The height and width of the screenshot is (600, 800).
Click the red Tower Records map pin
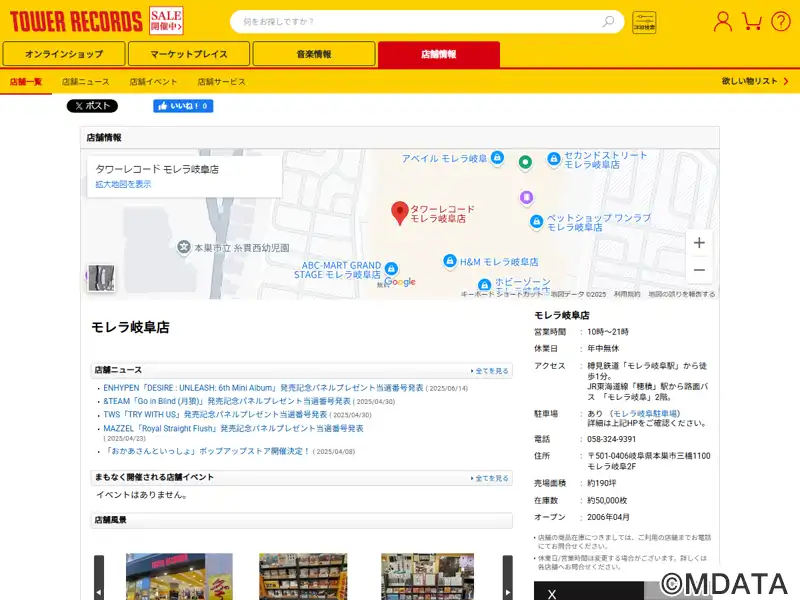coord(399,213)
